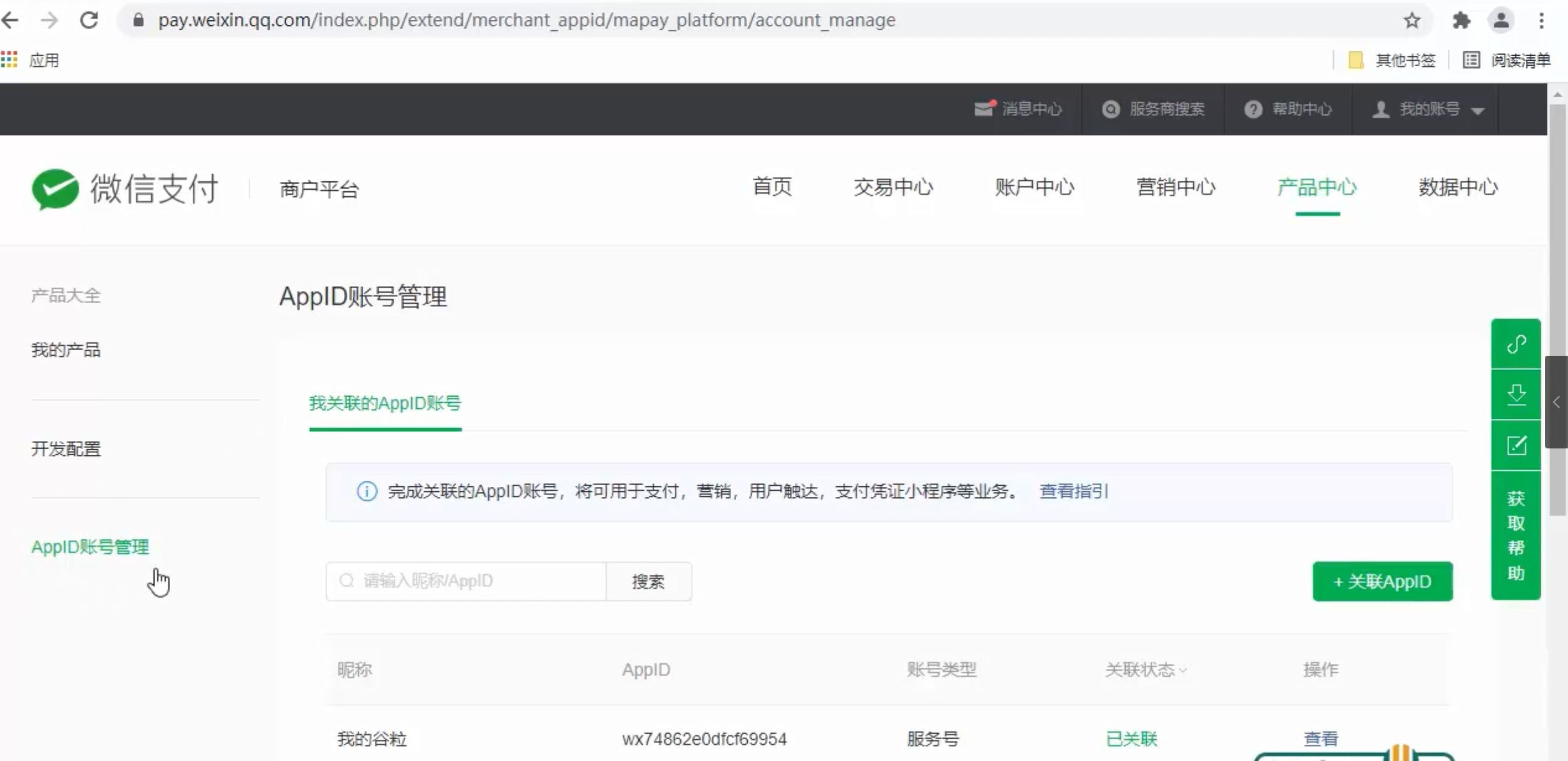
Task: Click the 操作 column header
Action: pos(1321,669)
